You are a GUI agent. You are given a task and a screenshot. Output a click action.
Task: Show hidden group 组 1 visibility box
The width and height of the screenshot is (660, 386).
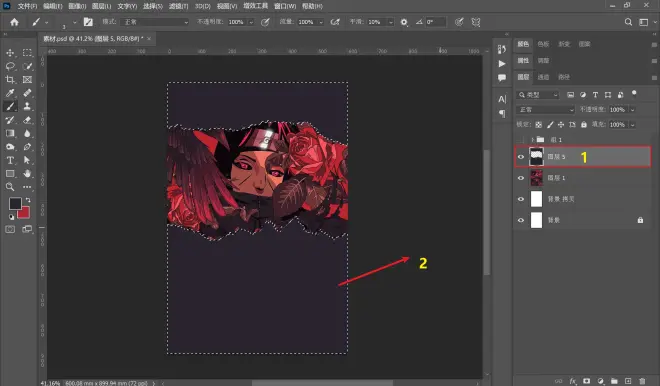521,139
